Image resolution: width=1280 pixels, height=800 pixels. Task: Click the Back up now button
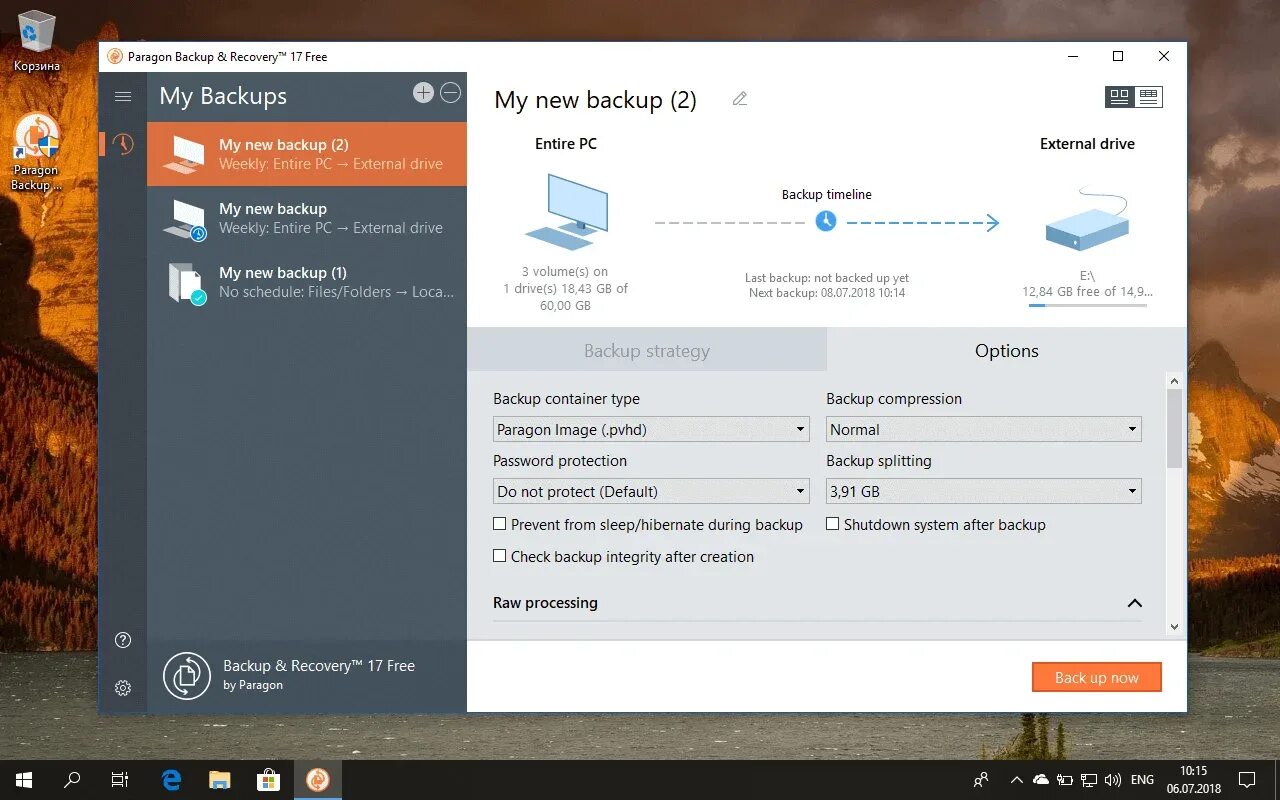tap(1097, 677)
